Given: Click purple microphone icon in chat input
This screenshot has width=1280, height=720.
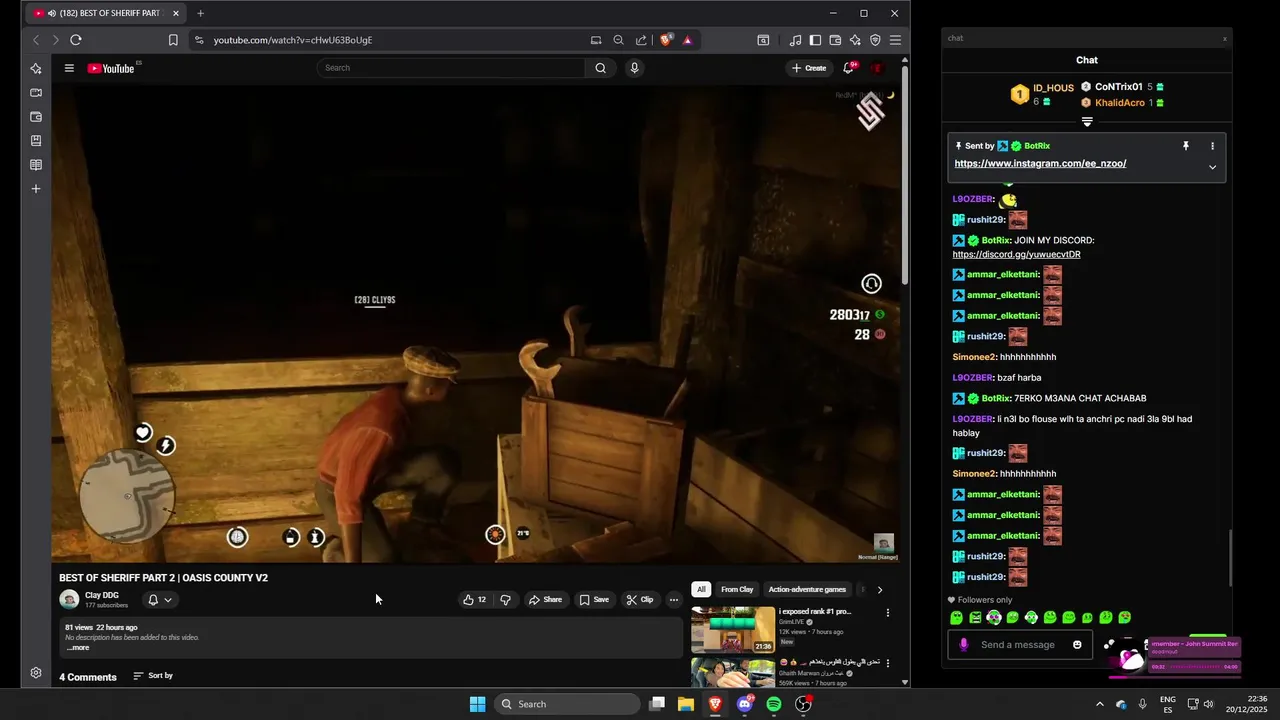Looking at the screenshot, I should coord(964,645).
